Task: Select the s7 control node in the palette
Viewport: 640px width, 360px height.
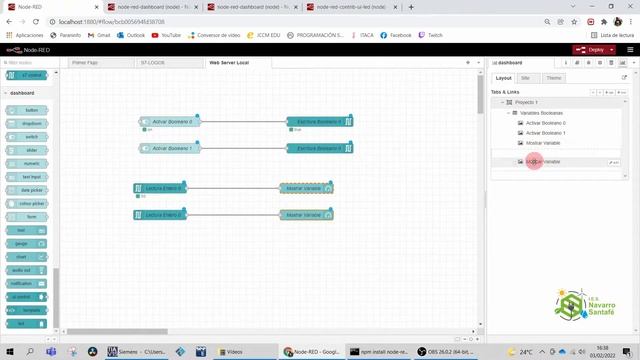Action: pyautogui.click(x=27, y=75)
